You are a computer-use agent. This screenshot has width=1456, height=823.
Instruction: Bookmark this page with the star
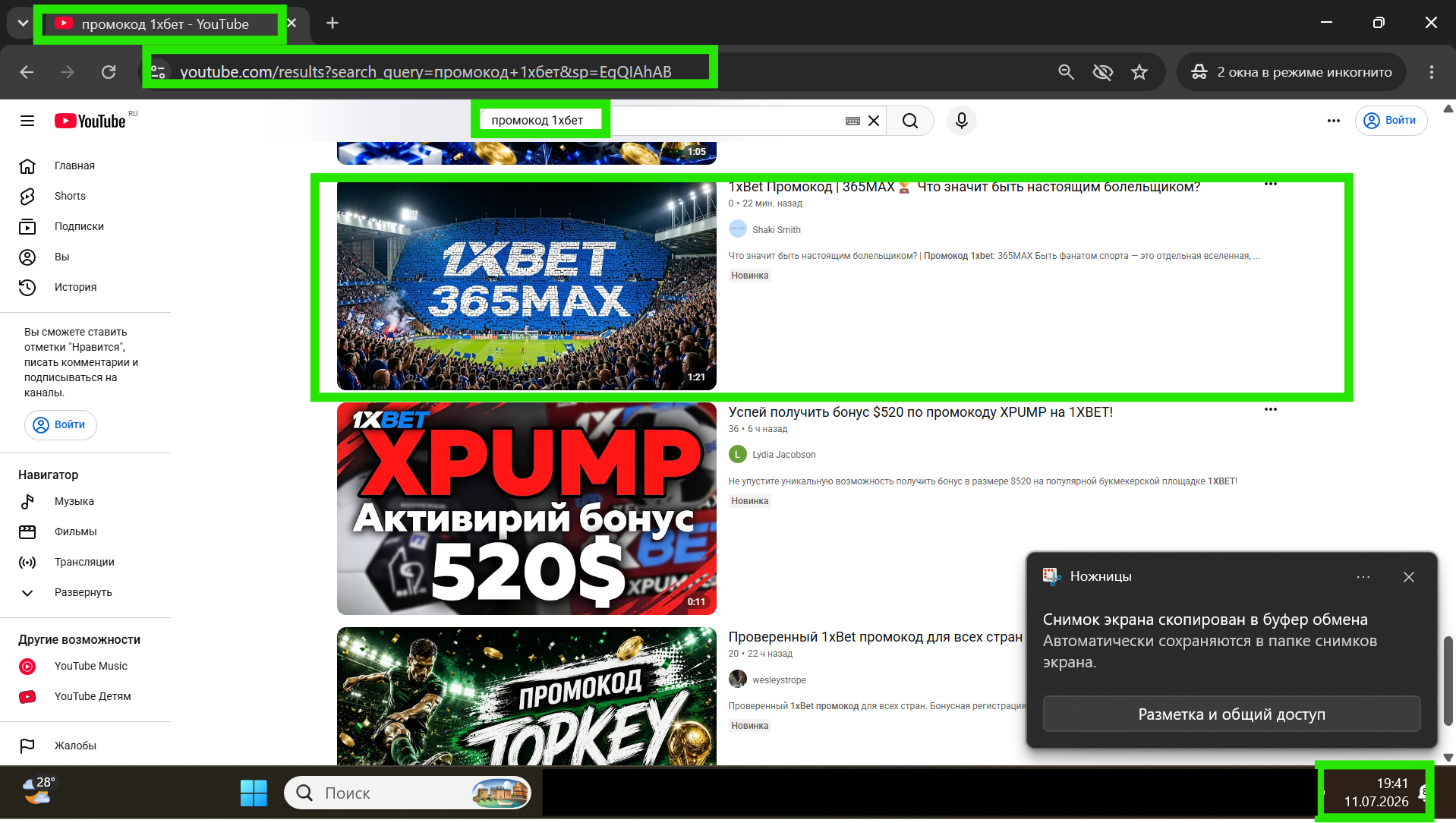pyautogui.click(x=1139, y=72)
